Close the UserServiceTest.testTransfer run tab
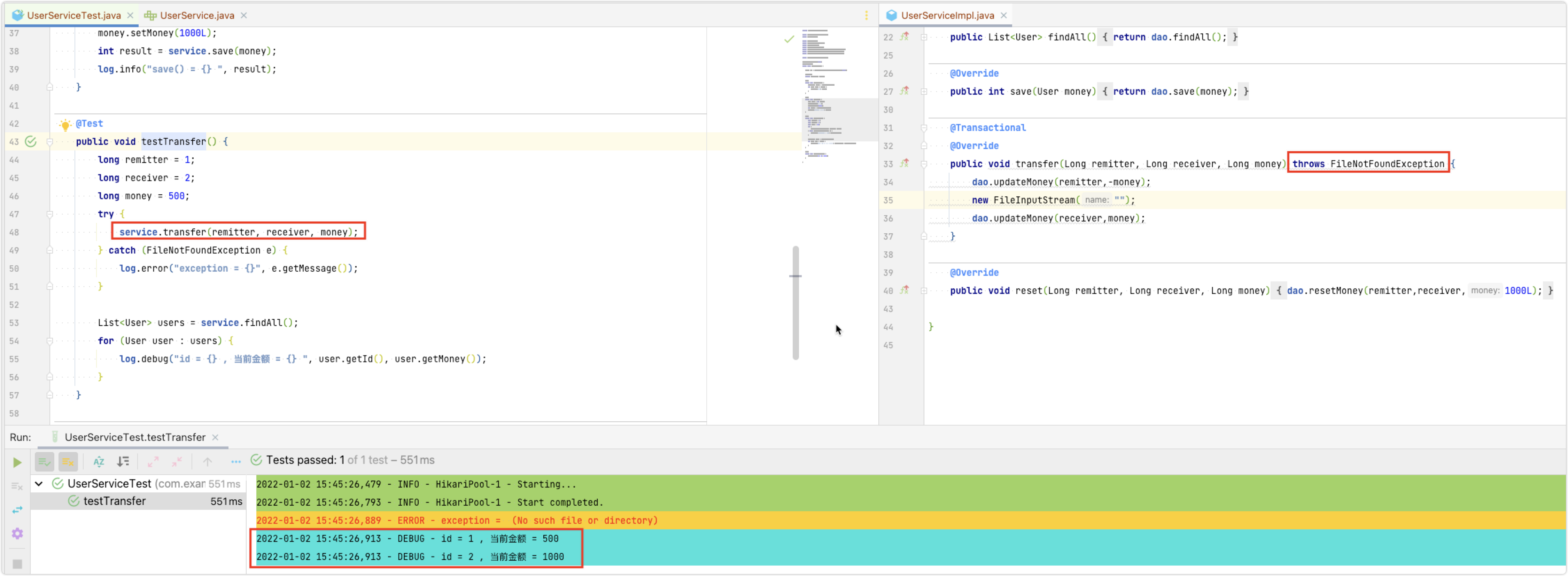 [215, 437]
